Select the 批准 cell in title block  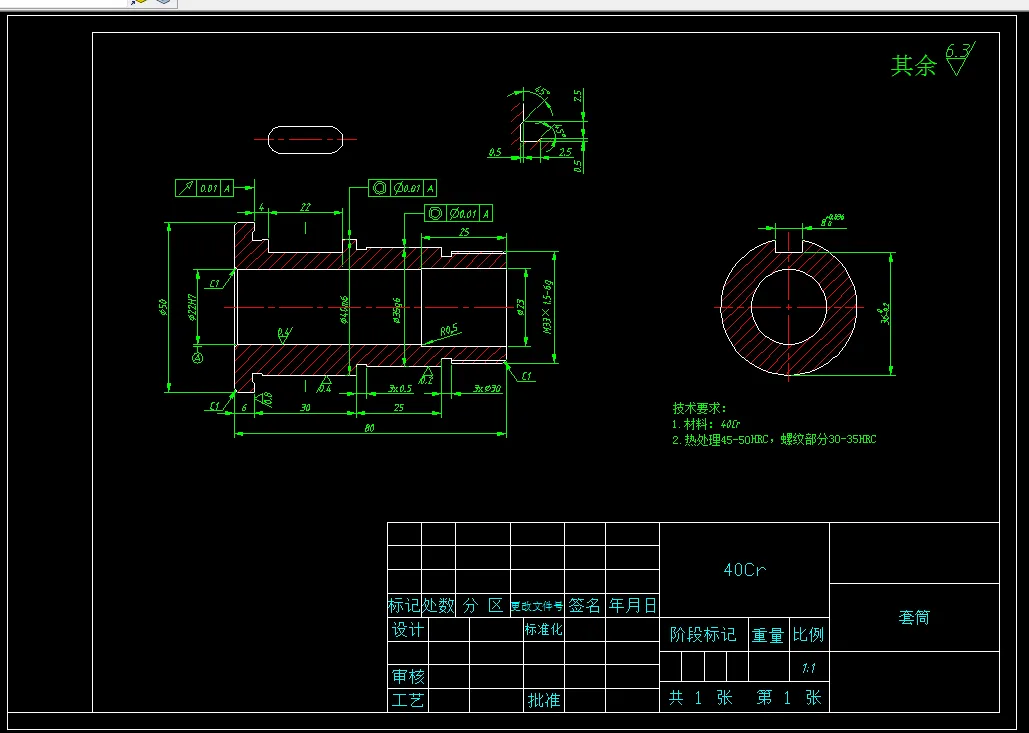(544, 700)
